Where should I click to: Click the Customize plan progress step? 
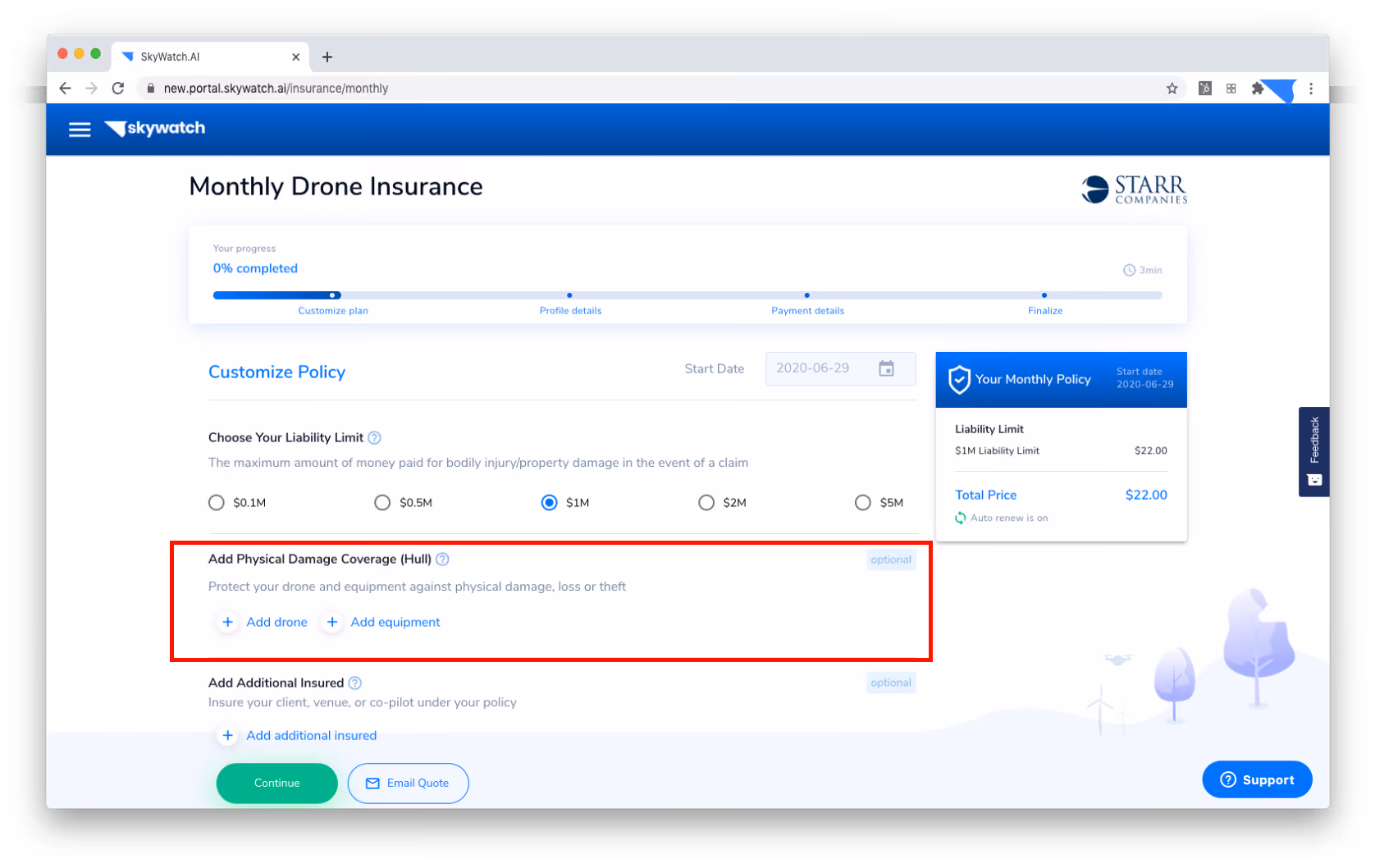333,311
